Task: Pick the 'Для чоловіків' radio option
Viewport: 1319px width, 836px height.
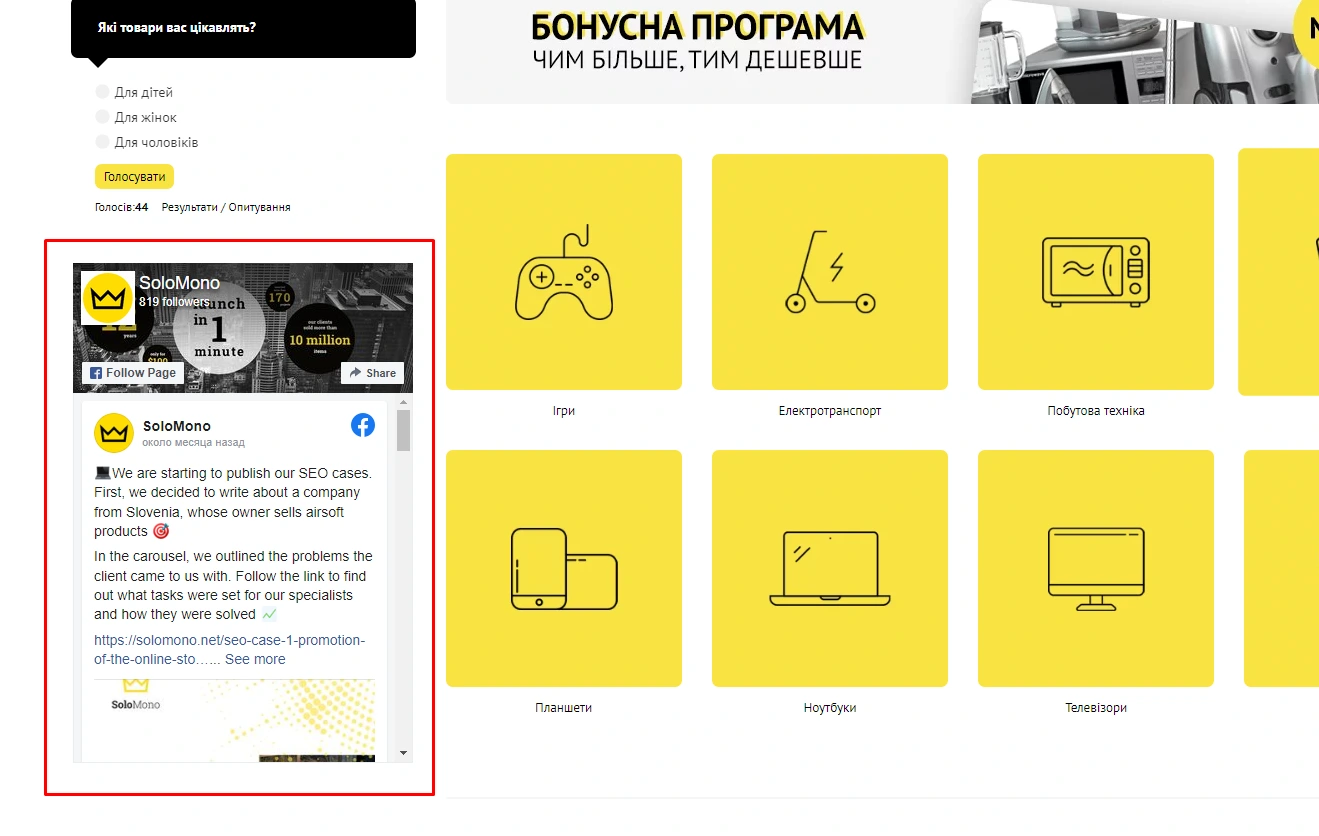Action: click(x=102, y=142)
